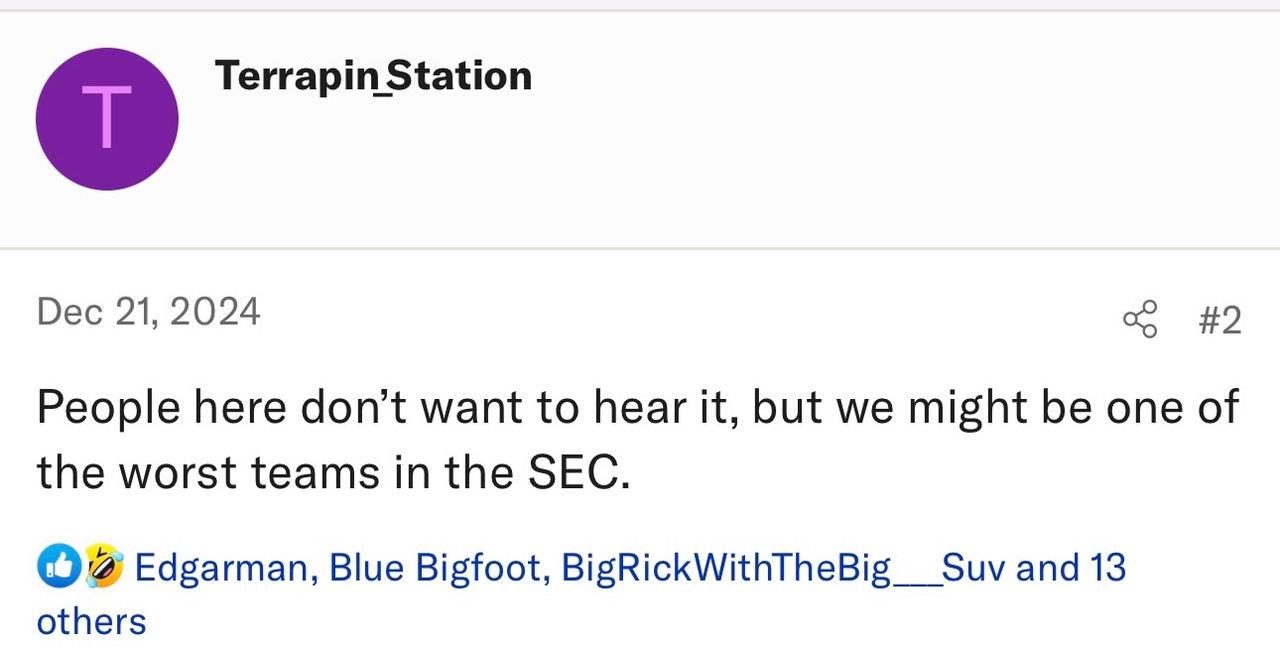Click the blue thumbs-up Like reaction icon

coord(57,567)
